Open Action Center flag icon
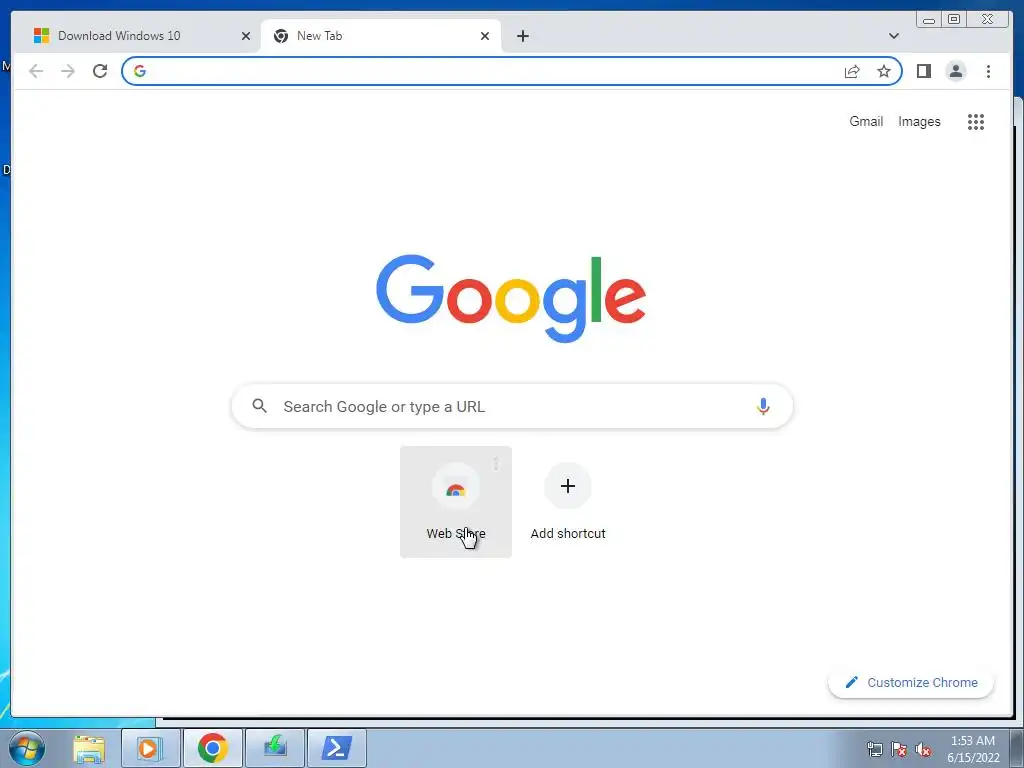This screenshot has height=768, width=1024. (899, 749)
